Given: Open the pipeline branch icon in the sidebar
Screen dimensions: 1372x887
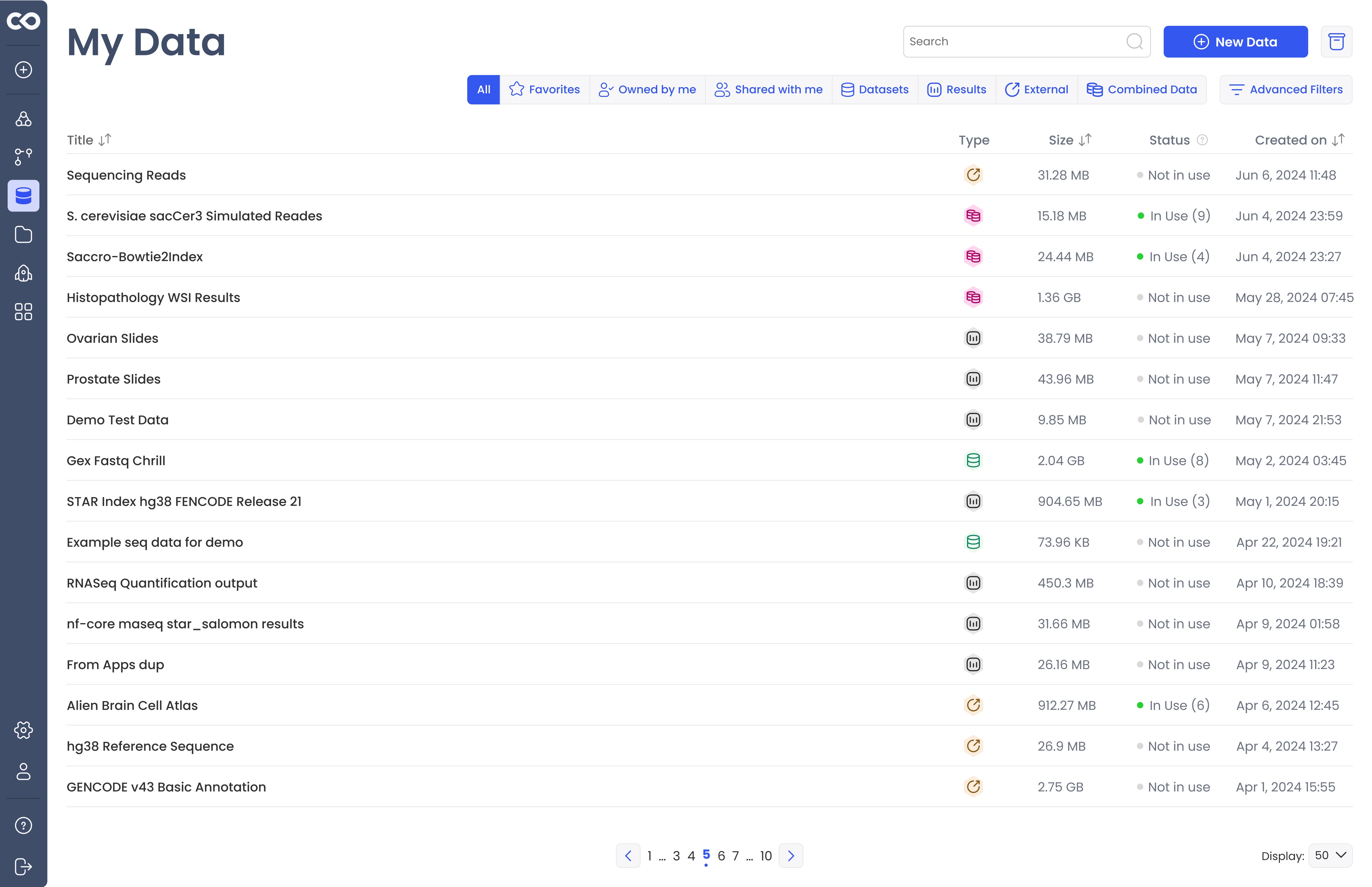Looking at the screenshot, I should coord(23,157).
